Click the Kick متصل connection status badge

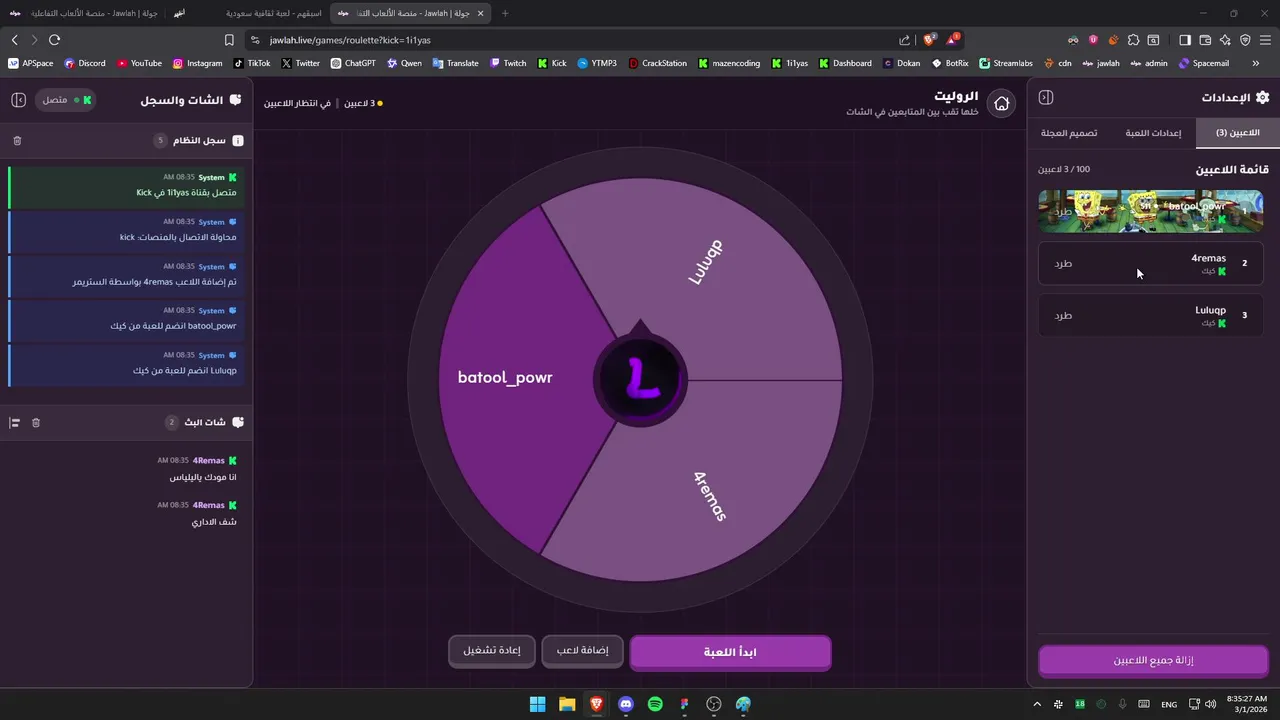pos(66,100)
